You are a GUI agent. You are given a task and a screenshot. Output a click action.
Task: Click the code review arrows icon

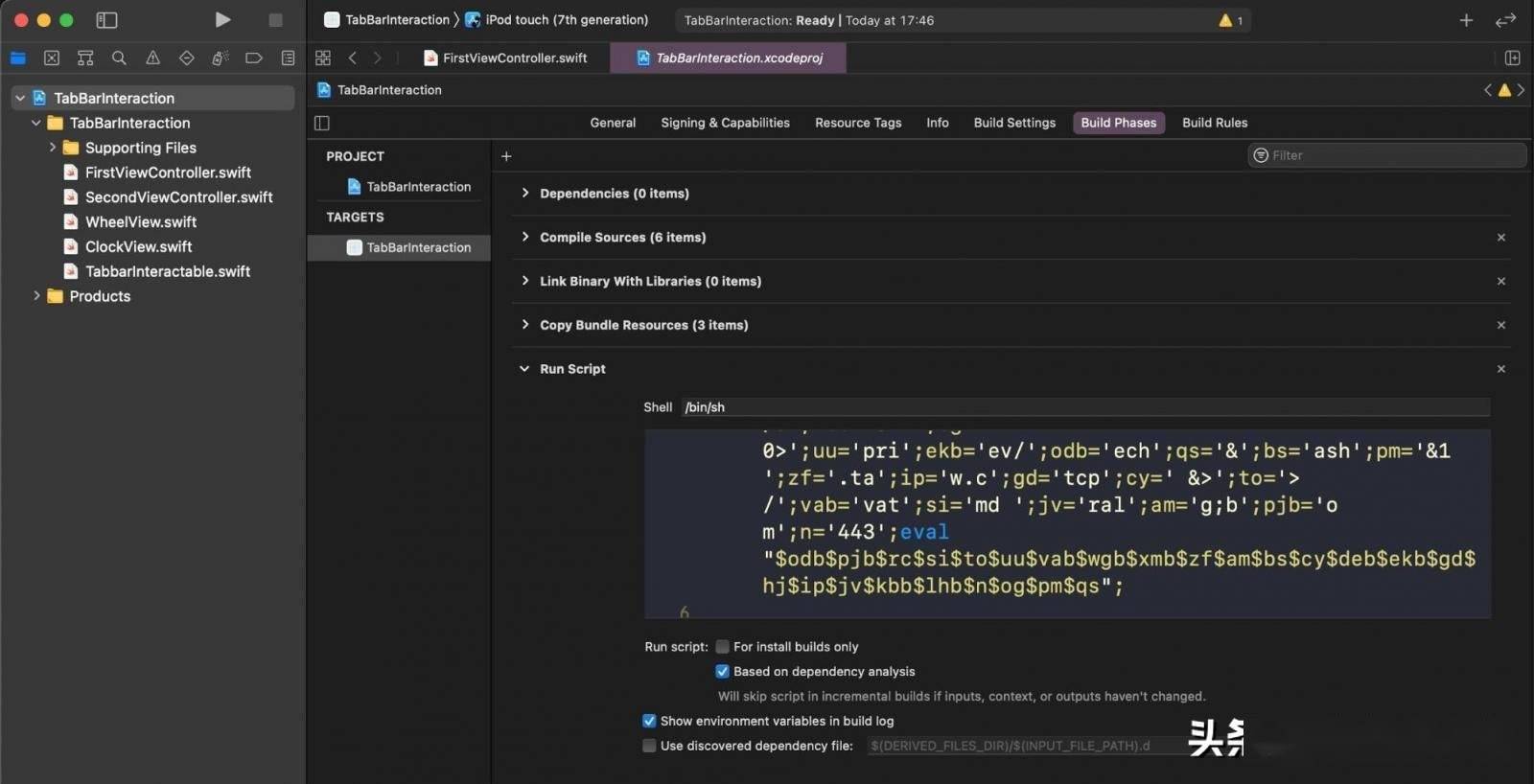(1506, 20)
